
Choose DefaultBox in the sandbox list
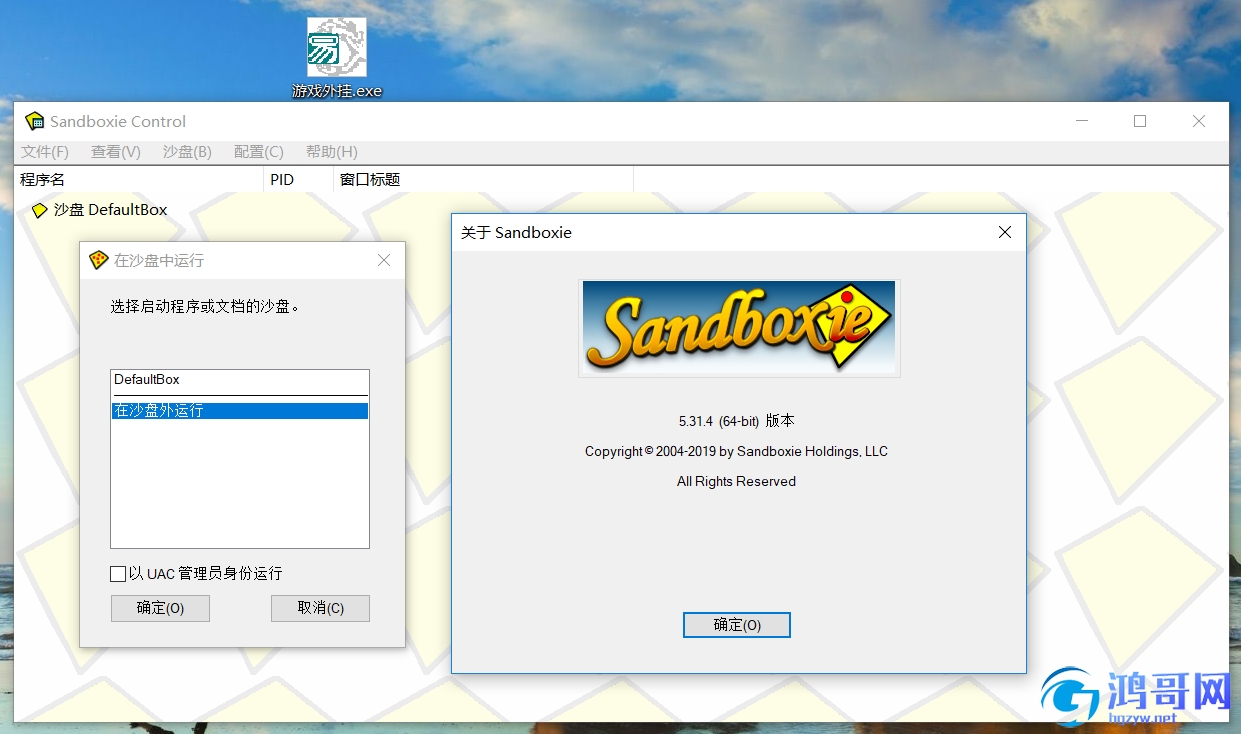point(240,380)
